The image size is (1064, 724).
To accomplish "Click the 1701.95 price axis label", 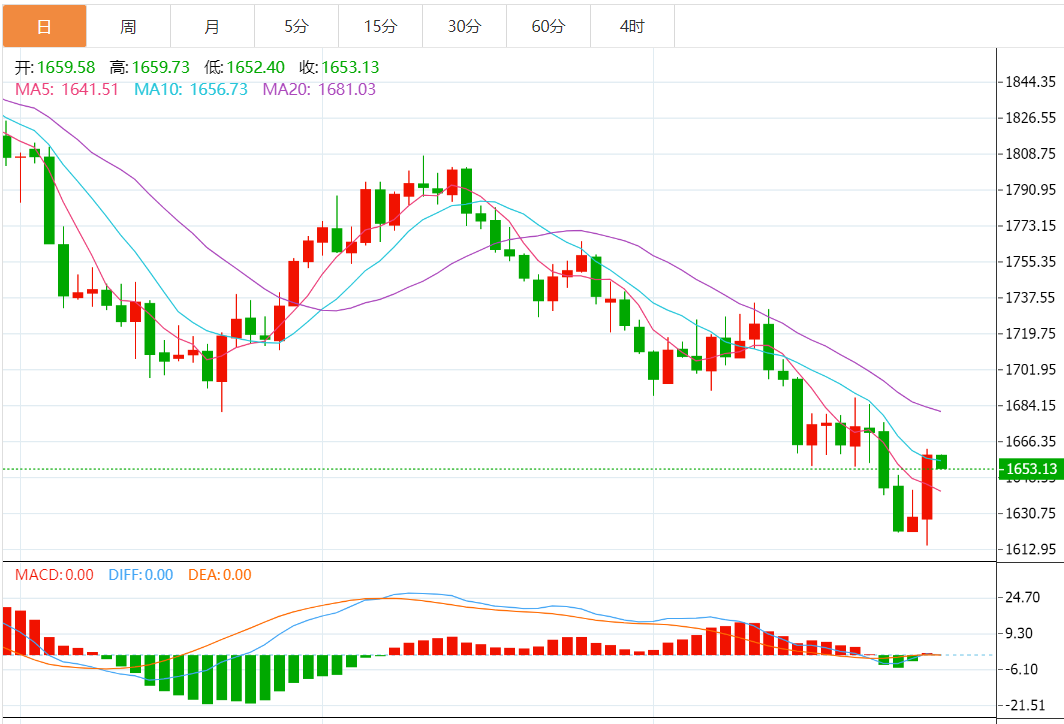I will pyautogui.click(x=1030, y=370).
